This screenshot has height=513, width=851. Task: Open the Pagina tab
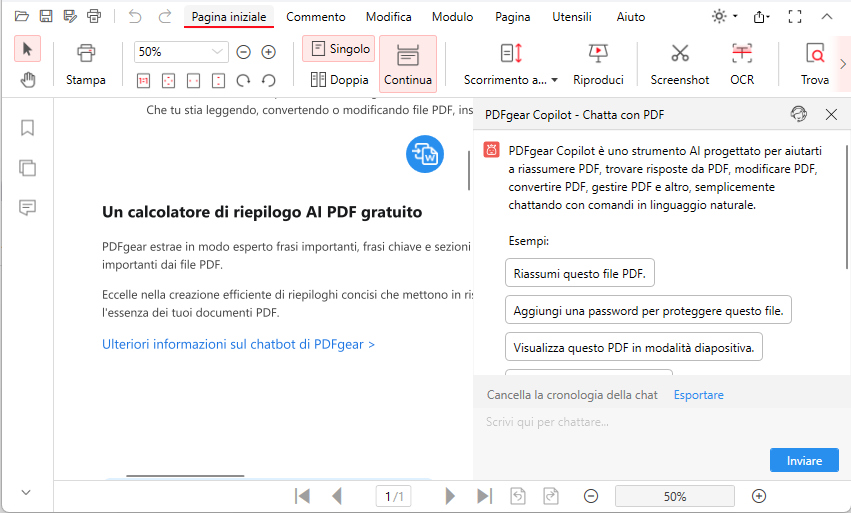pyautogui.click(x=512, y=17)
